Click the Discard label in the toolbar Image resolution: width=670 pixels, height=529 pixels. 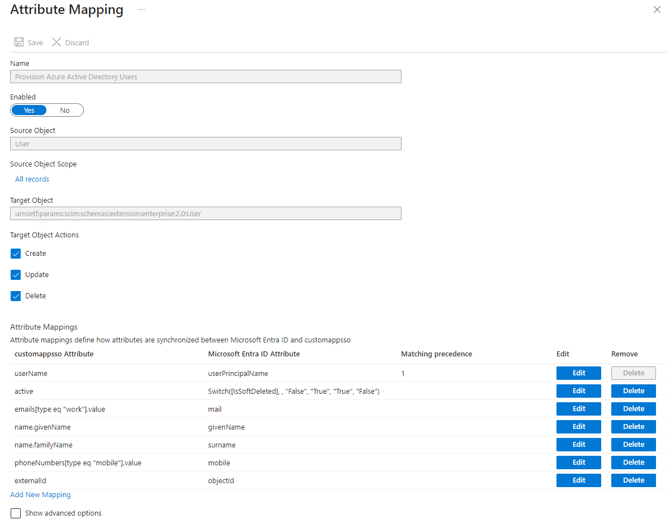[77, 43]
